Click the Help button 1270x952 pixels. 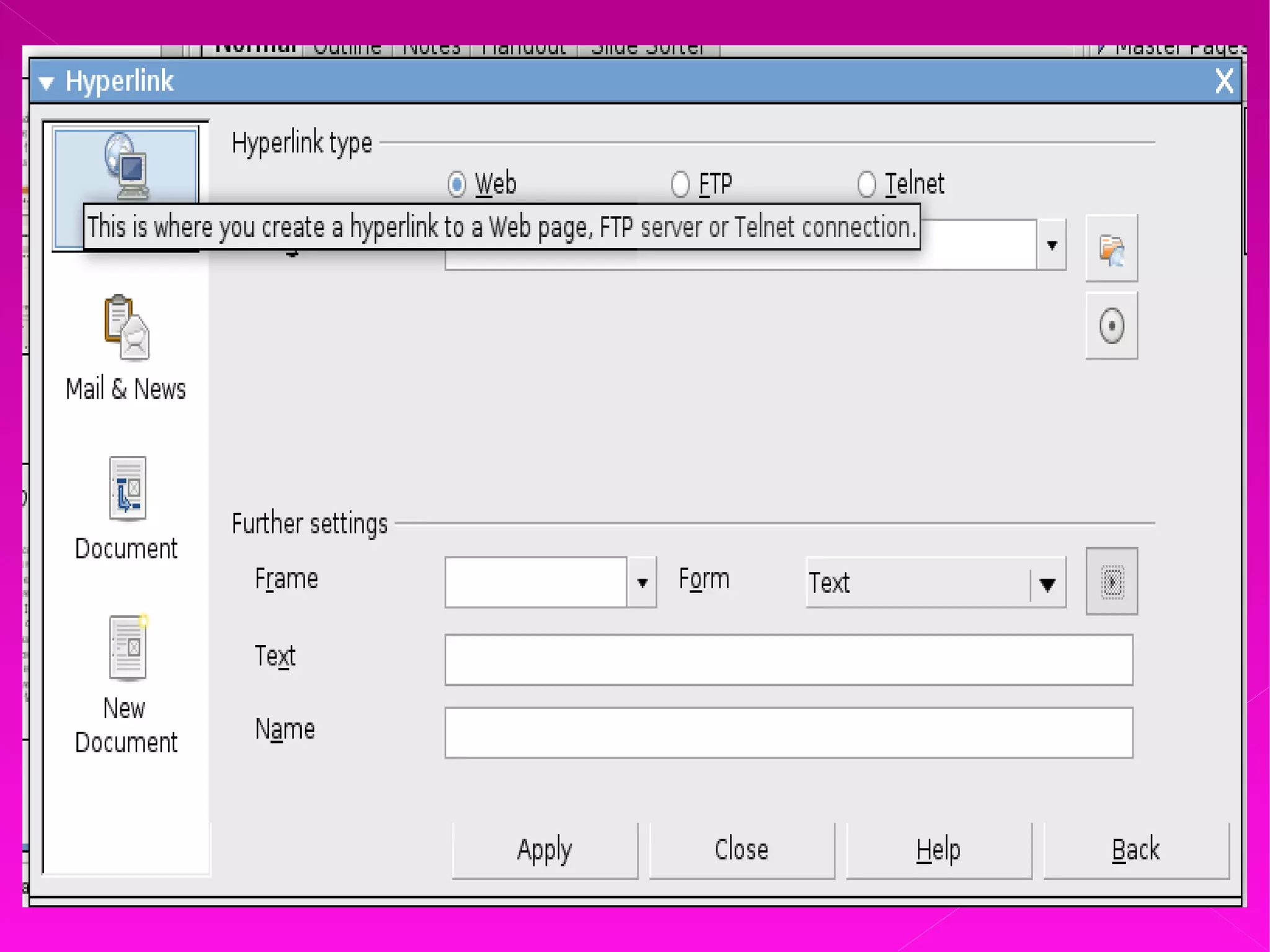(938, 850)
